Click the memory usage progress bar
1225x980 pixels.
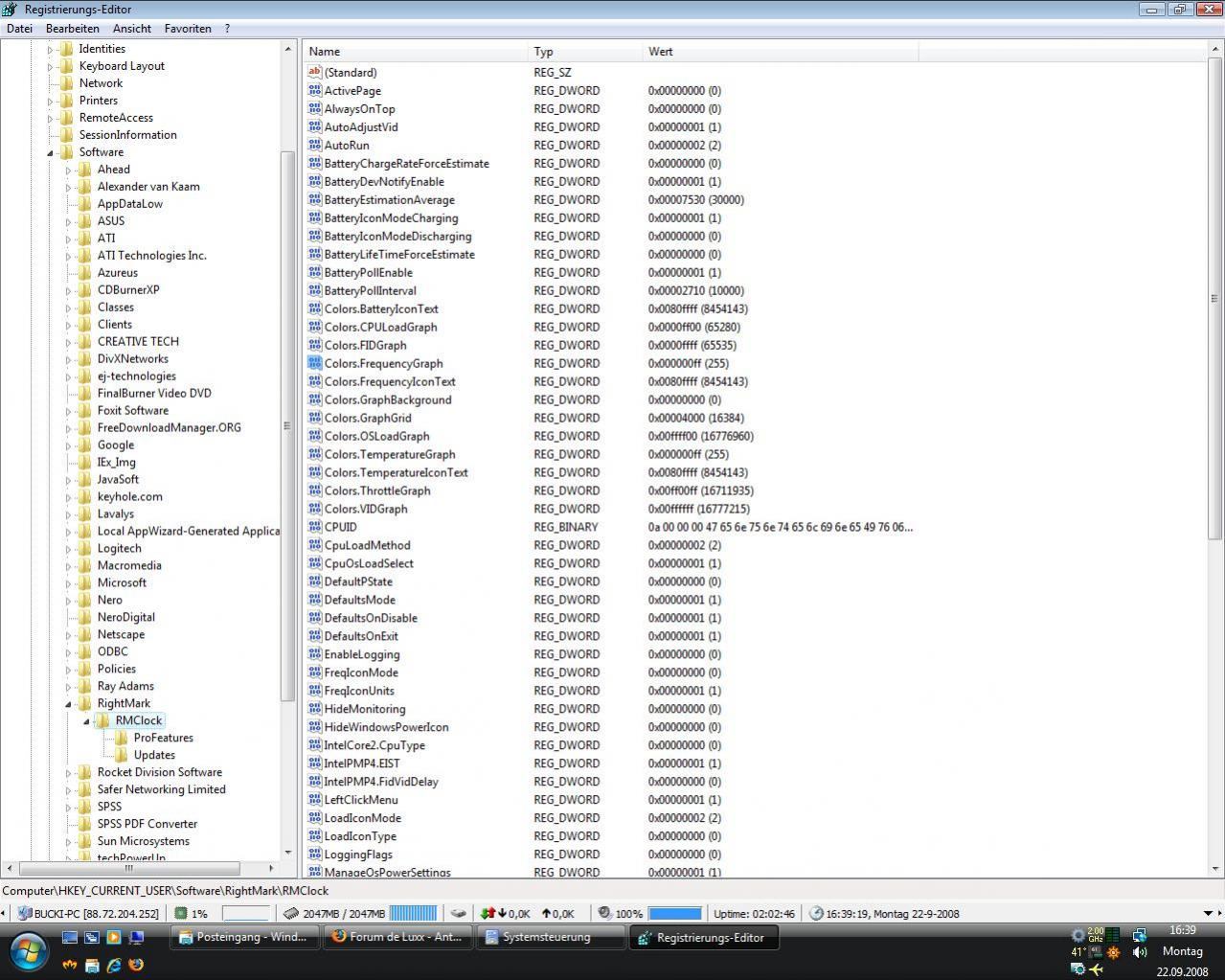click(x=414, y=913)
